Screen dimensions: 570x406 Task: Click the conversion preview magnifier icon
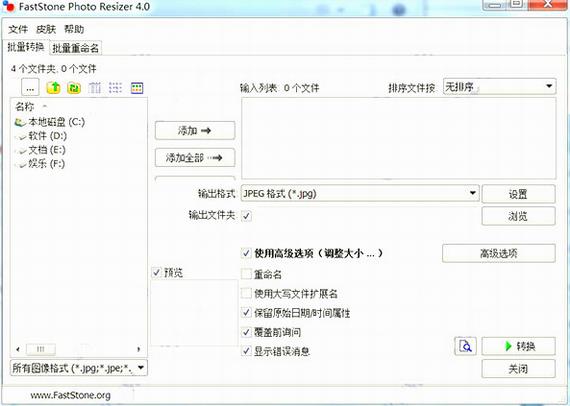coord(466,346)
